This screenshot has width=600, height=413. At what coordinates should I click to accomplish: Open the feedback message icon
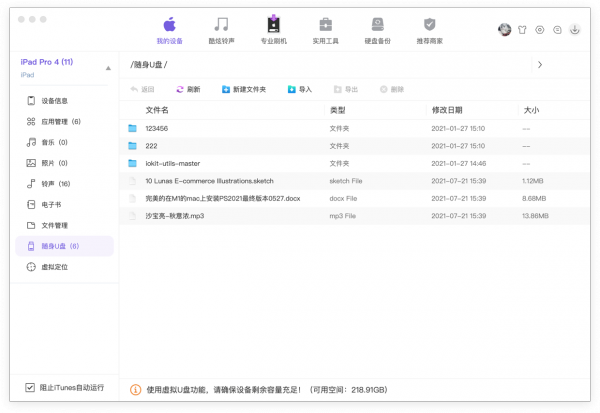(557, 30)
